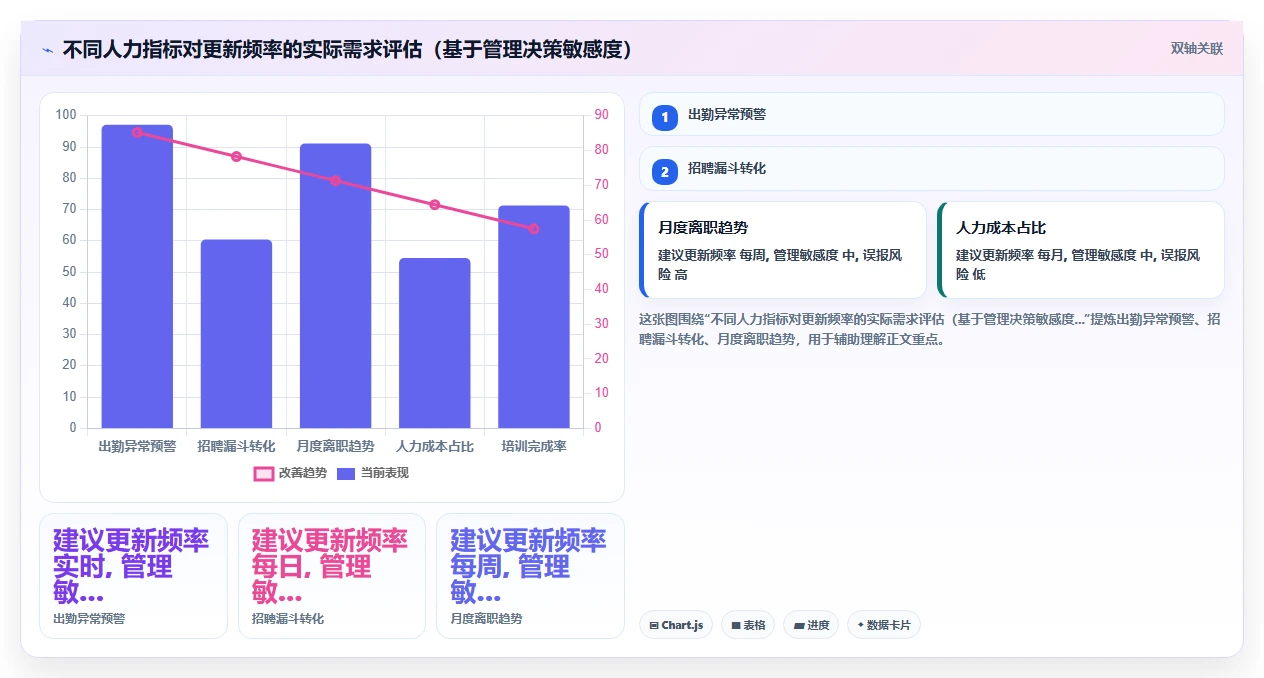This screenshot has height=678, width=1264.
Task: Click the 培训完成率 bar in chart
Action: (x=534, y=317)
